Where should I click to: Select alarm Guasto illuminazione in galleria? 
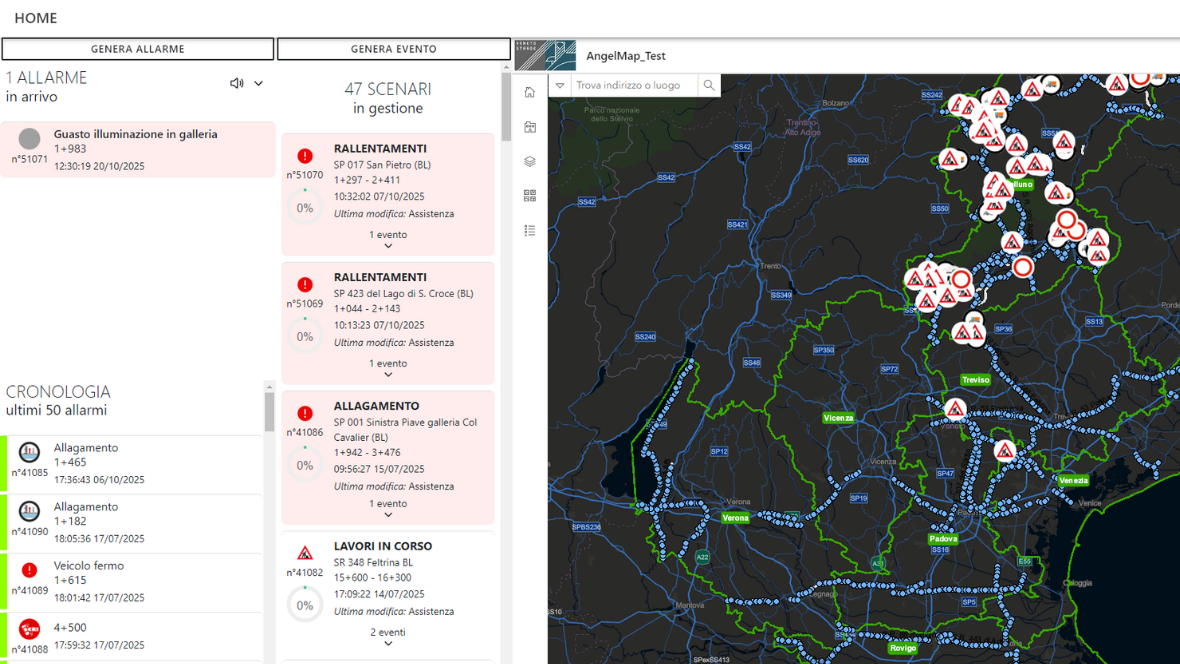(138, 150)
